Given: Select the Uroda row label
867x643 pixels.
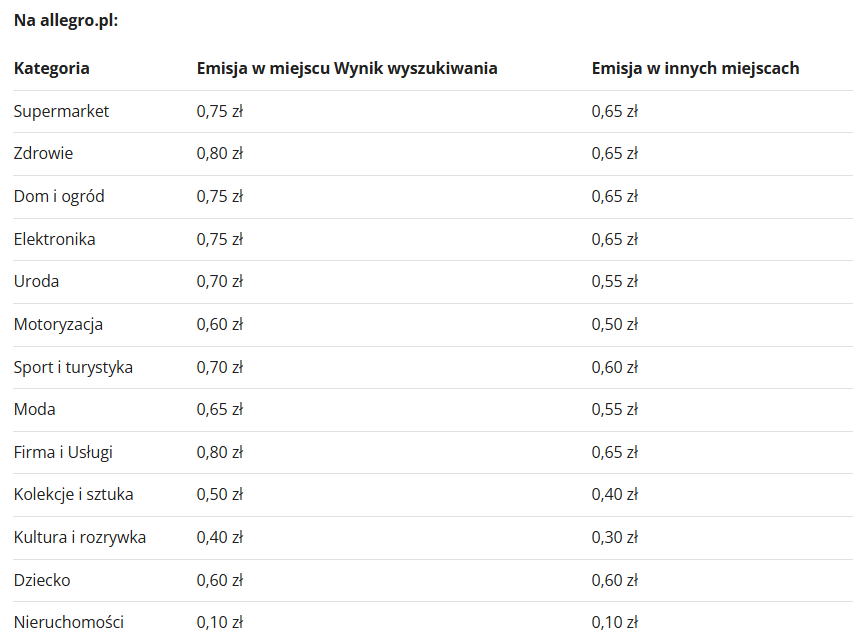Looking at the screenshot, I should coord(36,281).
